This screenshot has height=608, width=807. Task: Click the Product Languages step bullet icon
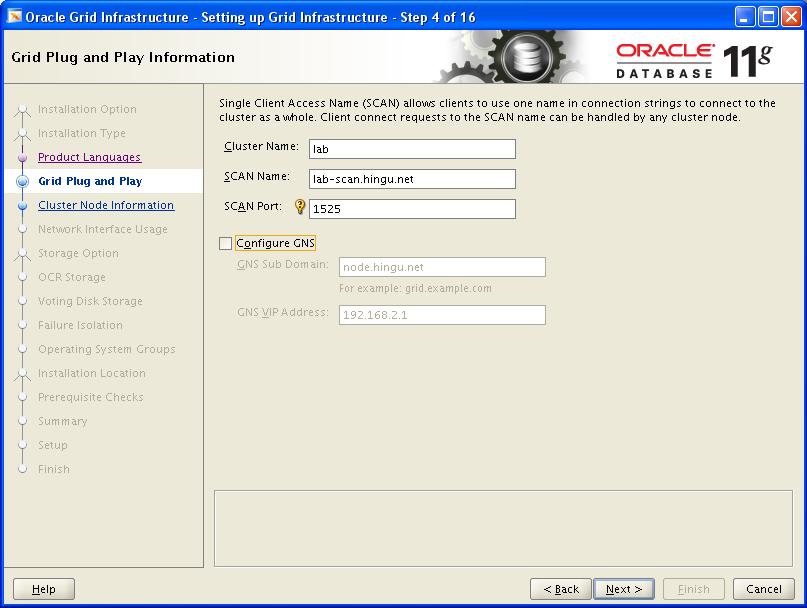pos(22,158)
